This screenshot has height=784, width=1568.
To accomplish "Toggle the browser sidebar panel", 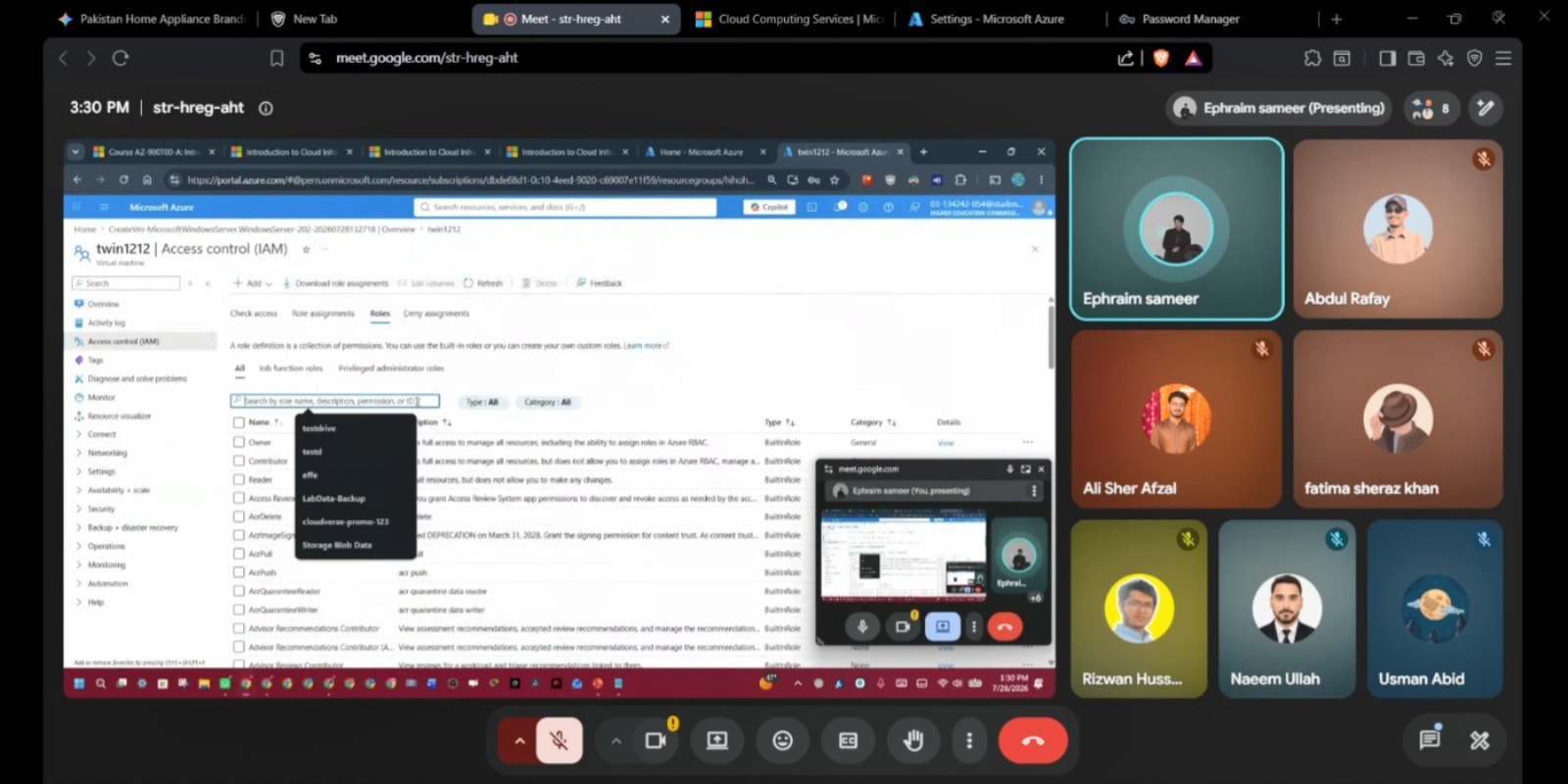I will point(1388,58).
